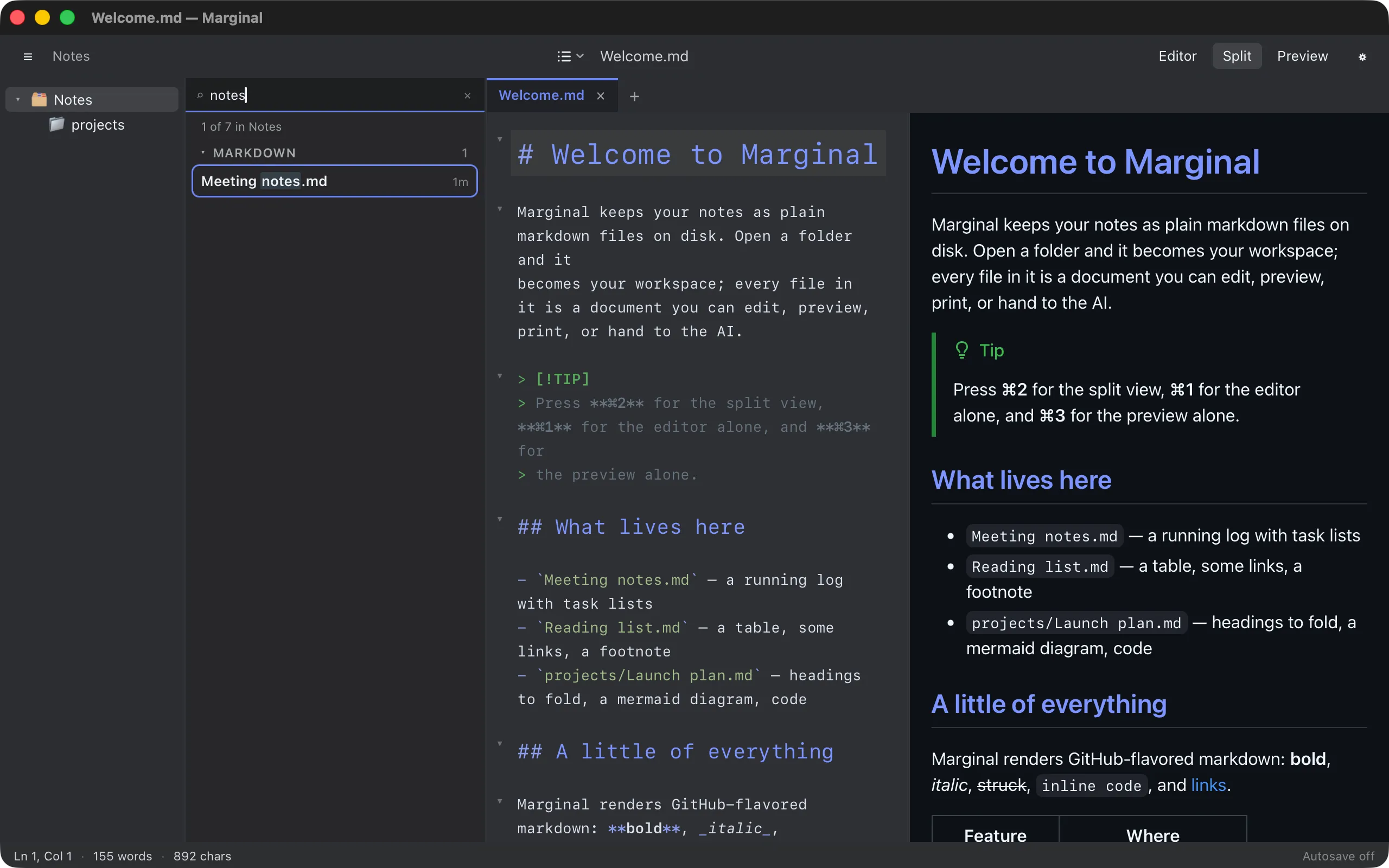Click the 'Feature' table header in preview
The width and height of the screenshot is (1389, 868).
point(995,835)
